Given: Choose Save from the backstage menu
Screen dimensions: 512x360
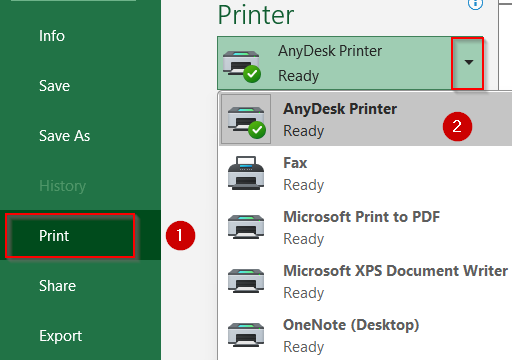Looking at the screenshot, I should click(80, 86).
